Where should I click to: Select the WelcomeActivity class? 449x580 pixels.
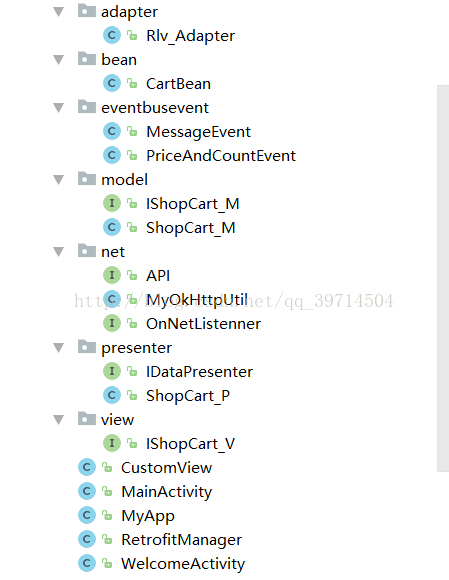point(183,564)
